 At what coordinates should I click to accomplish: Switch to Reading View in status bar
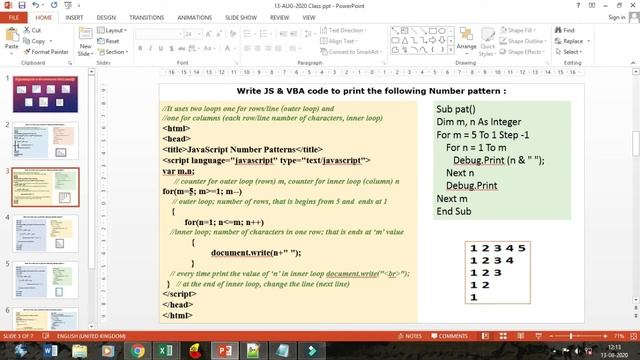click(520, 336)
